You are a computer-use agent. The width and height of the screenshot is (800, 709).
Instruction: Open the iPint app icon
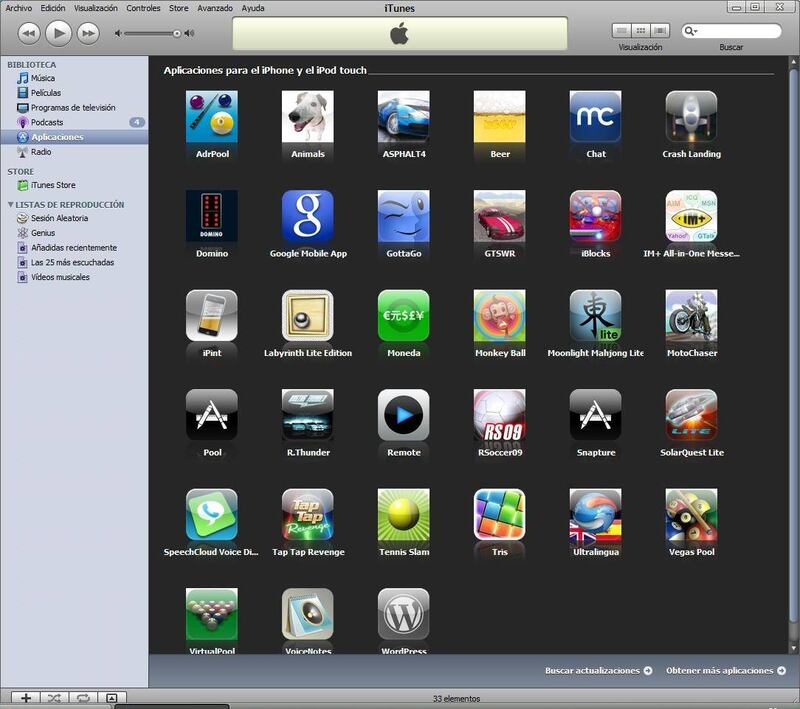212,316
